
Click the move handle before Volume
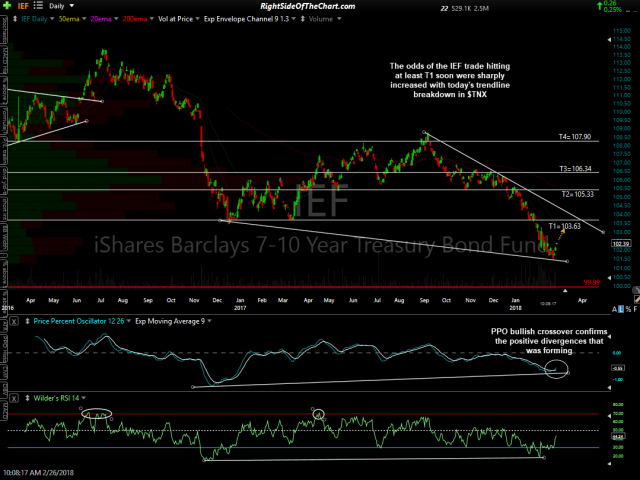click(303, 19)
